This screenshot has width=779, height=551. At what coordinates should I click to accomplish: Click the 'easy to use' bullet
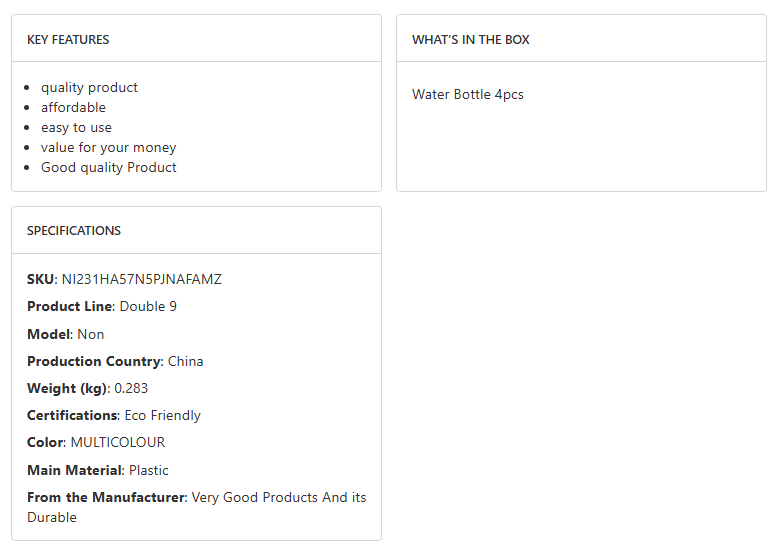(x=76, y=128)
